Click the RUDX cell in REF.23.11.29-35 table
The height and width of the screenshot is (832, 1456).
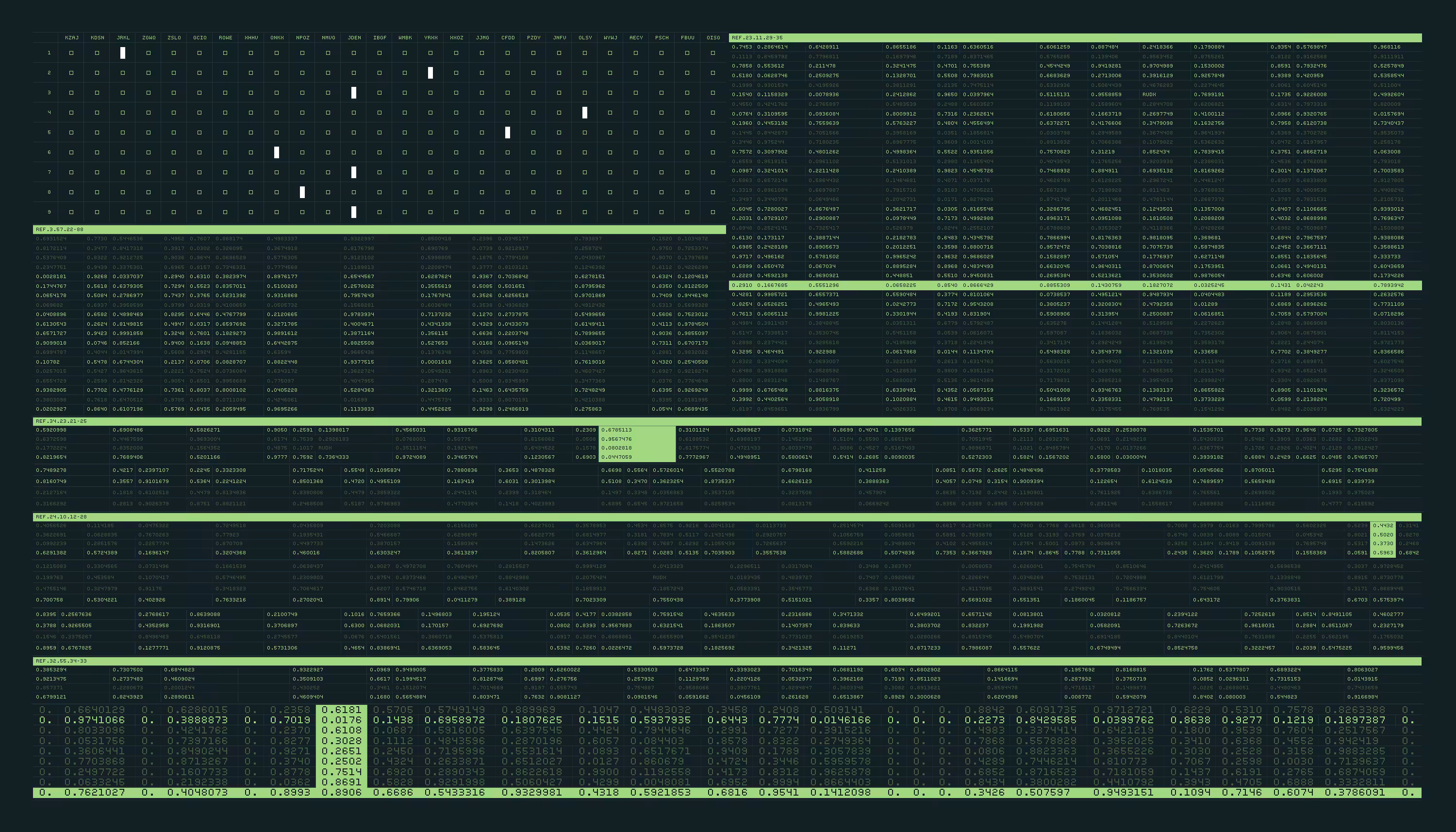1149,95
